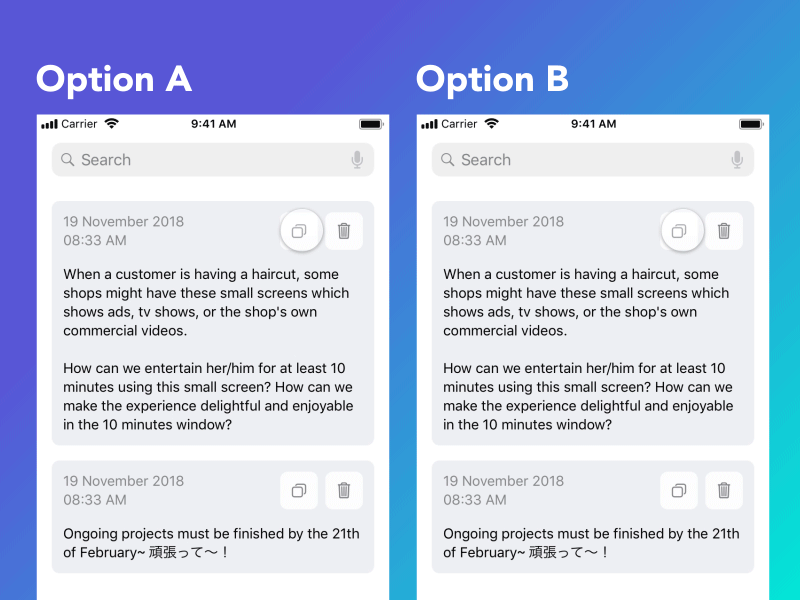The width and height of the screenshot is (800, 600).
Task: Click the battery indicator in Option B's status bar
Action: pyautogui.click(x=751, y=124)
